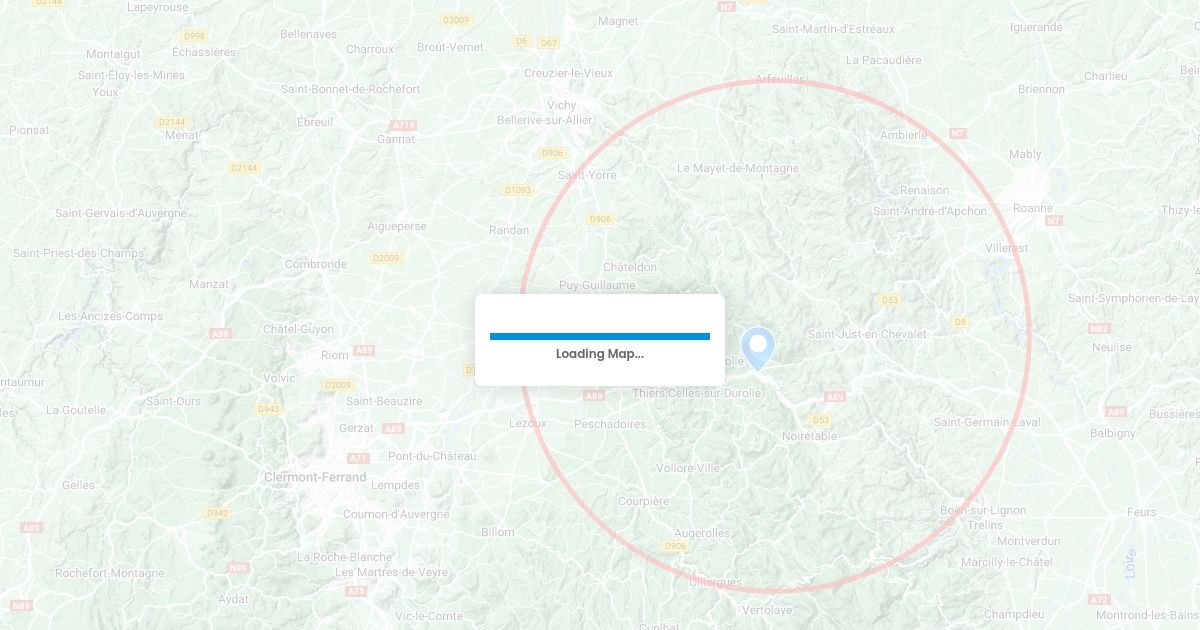Click the A75 road shield
The width and height of the screenshot is (1200, 630).
pyautogui.click(x=356, y=592)
